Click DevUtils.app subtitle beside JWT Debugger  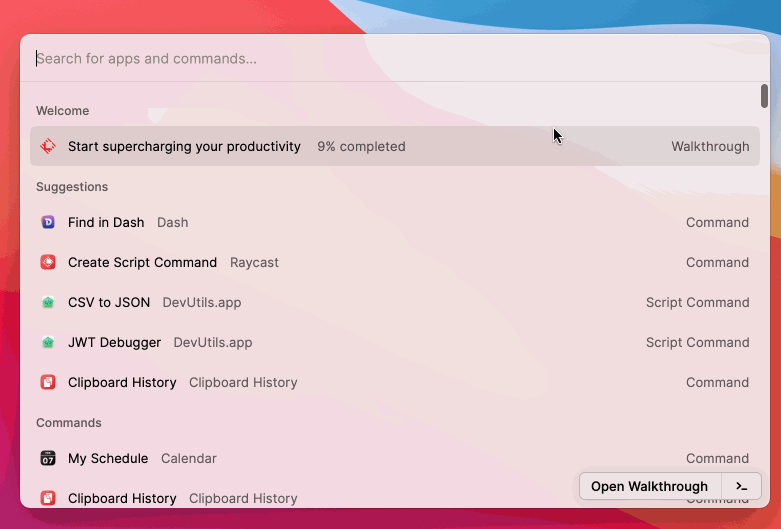point(213,342)
